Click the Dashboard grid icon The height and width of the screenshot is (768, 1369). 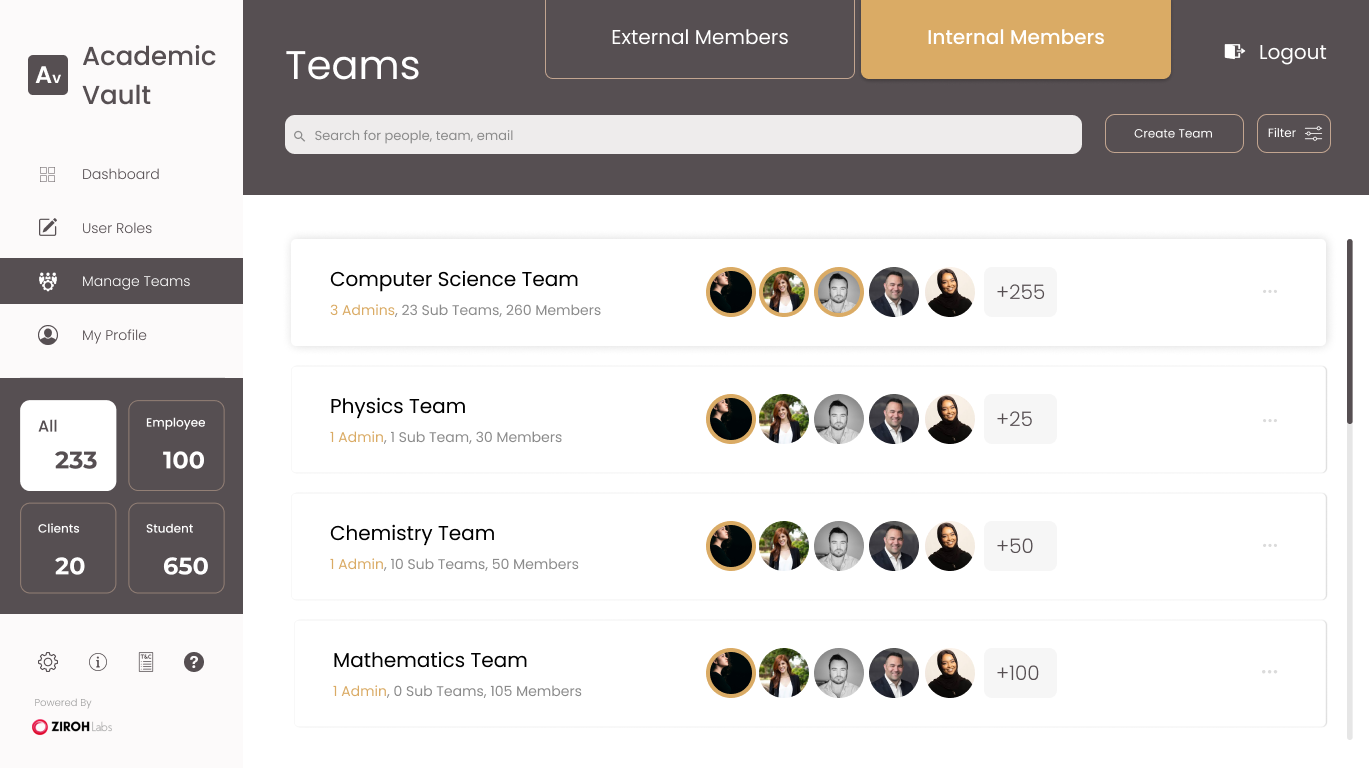click(x=48, y=174)
